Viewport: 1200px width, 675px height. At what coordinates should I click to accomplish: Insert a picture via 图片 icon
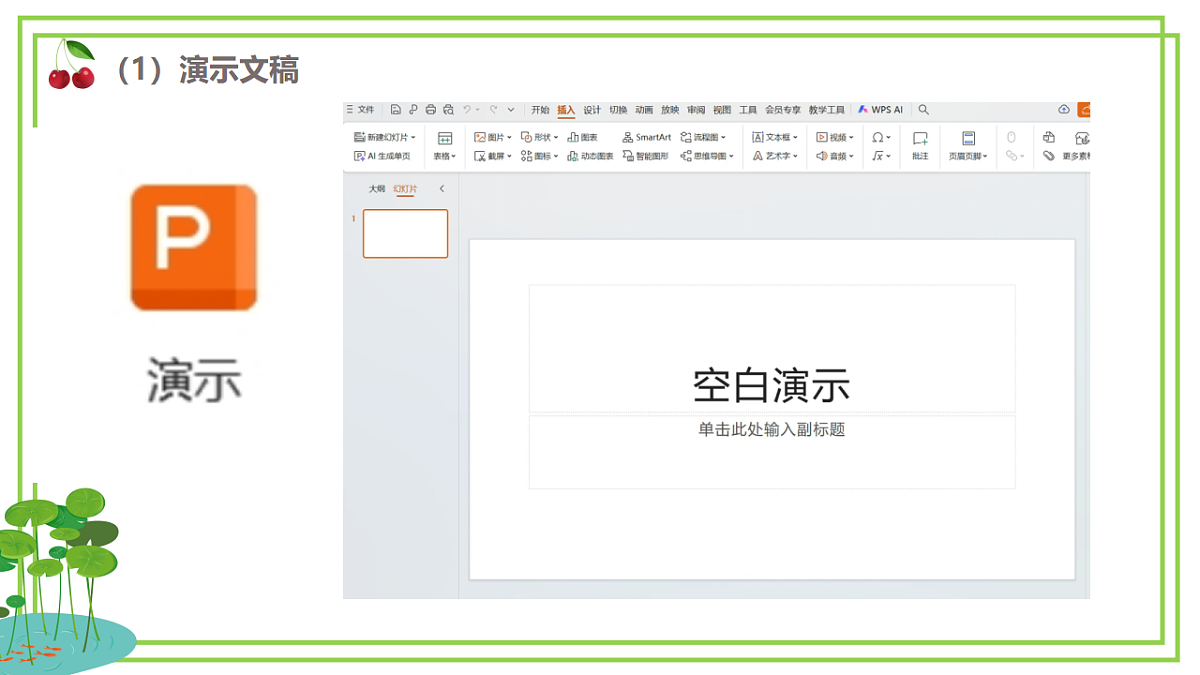(480, 137)
